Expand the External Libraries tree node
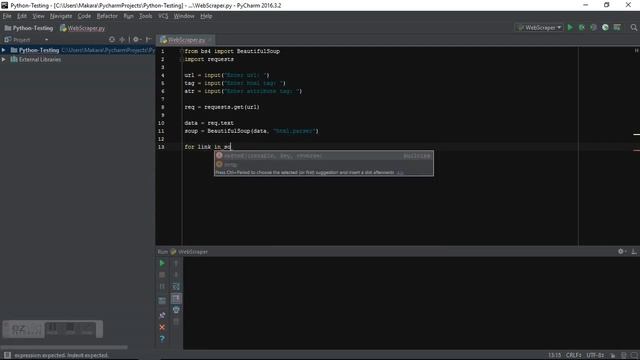The height and width of the screenshot is (360, 640). point(4,60)
